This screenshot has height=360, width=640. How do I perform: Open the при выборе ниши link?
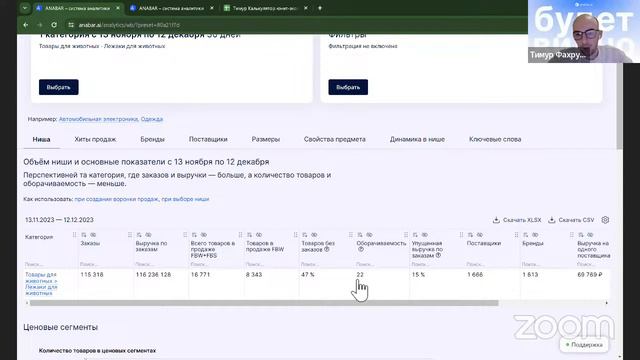185,199
